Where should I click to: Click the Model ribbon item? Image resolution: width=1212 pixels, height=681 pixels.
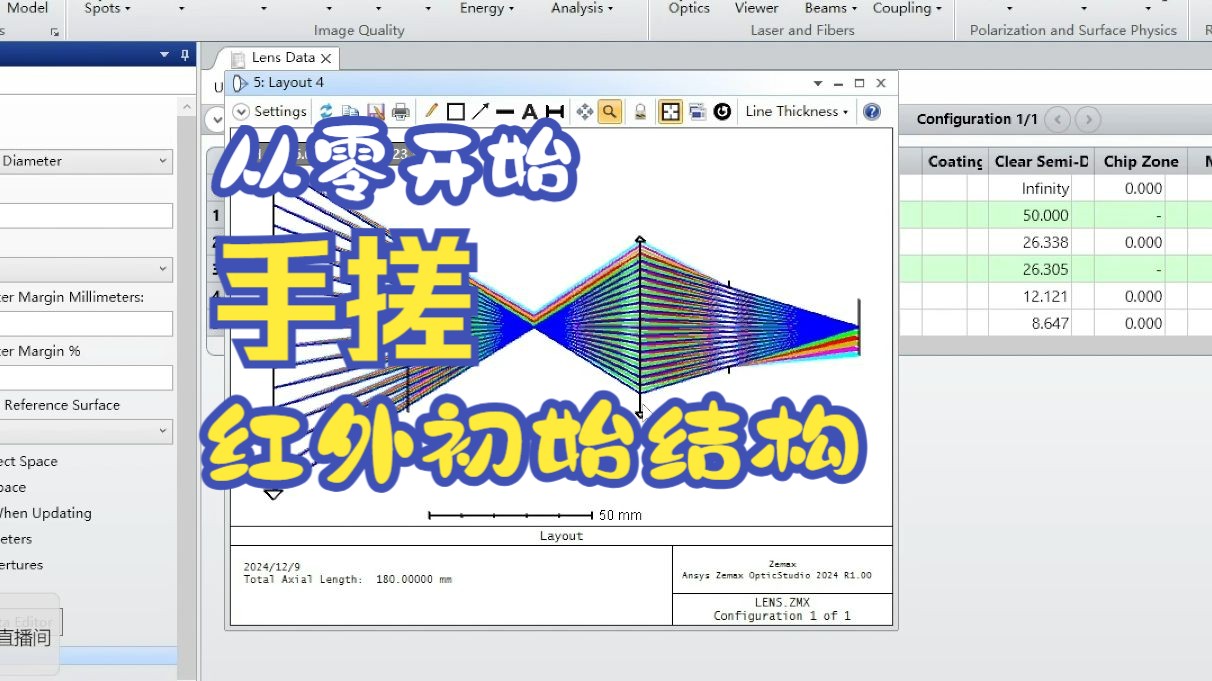pos(27,8)
